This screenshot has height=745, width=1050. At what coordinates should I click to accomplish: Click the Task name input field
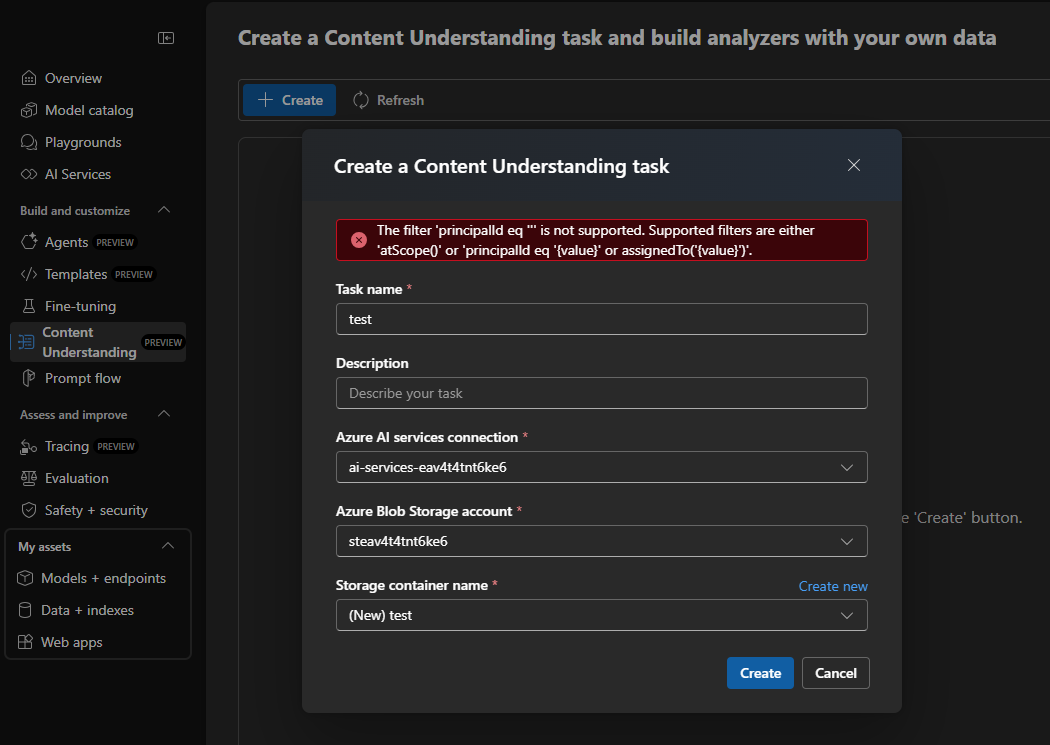601,319
